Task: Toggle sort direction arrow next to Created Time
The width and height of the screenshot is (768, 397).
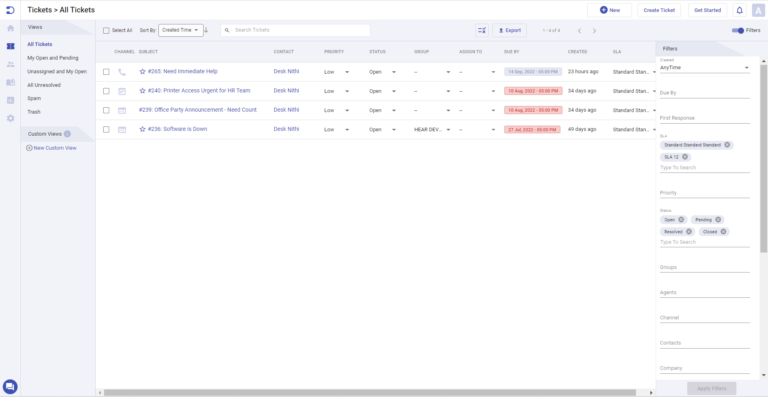Action: [206, 30]
